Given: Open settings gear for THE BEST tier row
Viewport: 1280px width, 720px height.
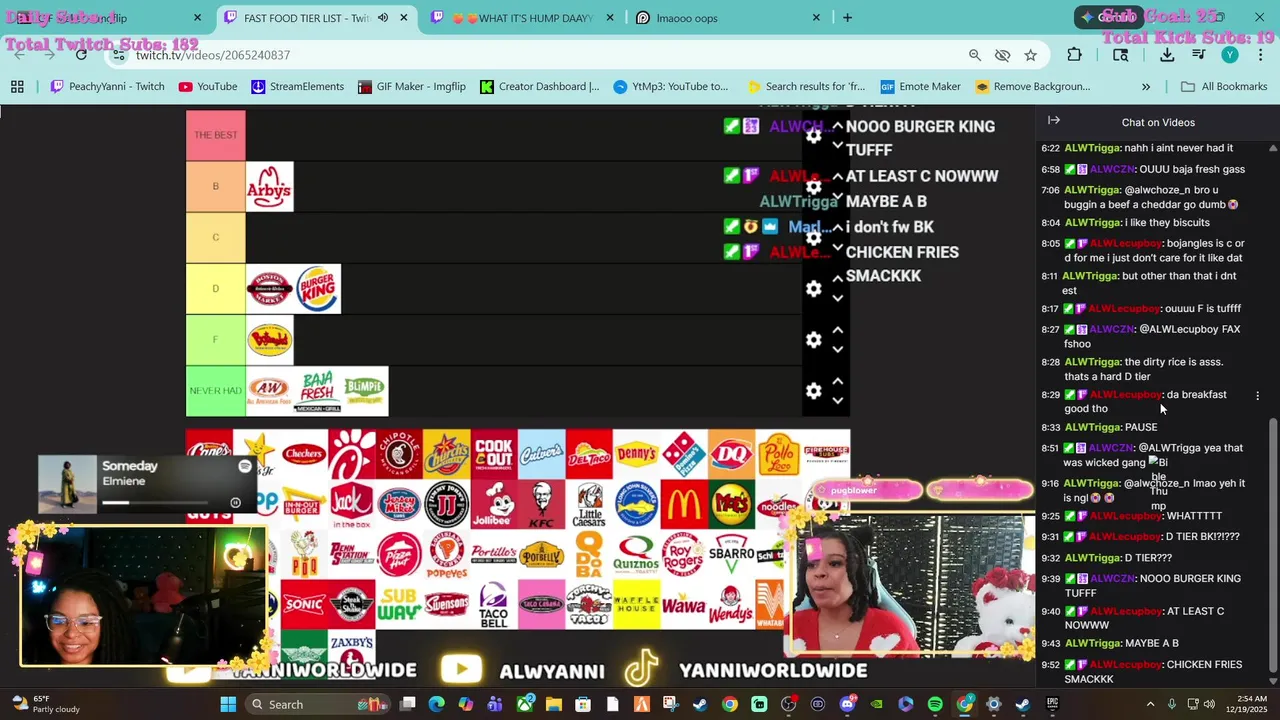Looking at the screenshot, I should pos(814,136).
